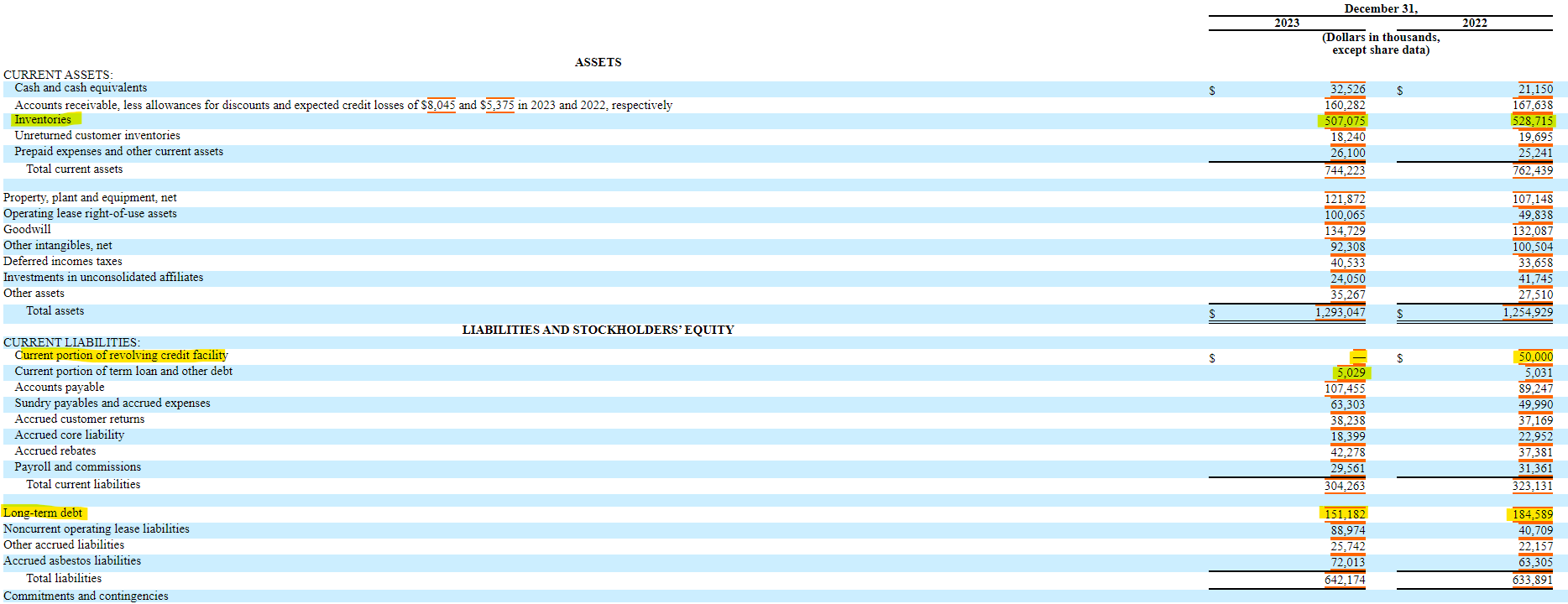The height and width of the screenshot is (604, 1568).
Task: Select accounts payable value 107,455
Action: [1345, 388]
